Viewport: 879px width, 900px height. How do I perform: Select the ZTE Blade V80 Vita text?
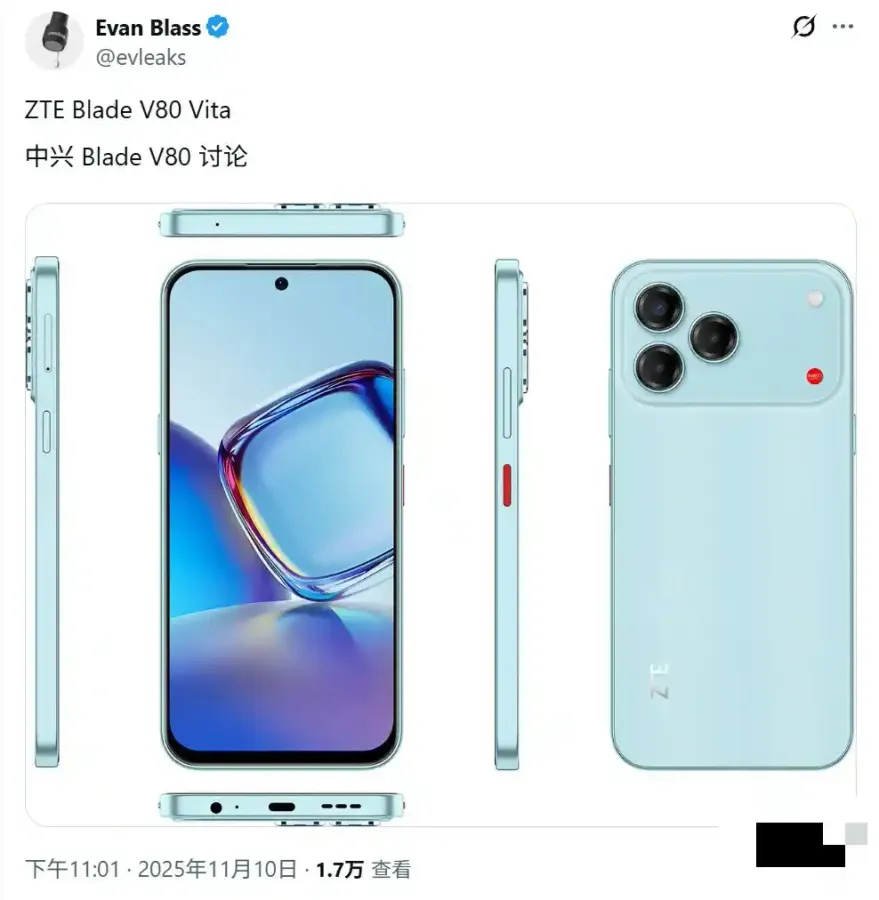[x=127, y=110]
